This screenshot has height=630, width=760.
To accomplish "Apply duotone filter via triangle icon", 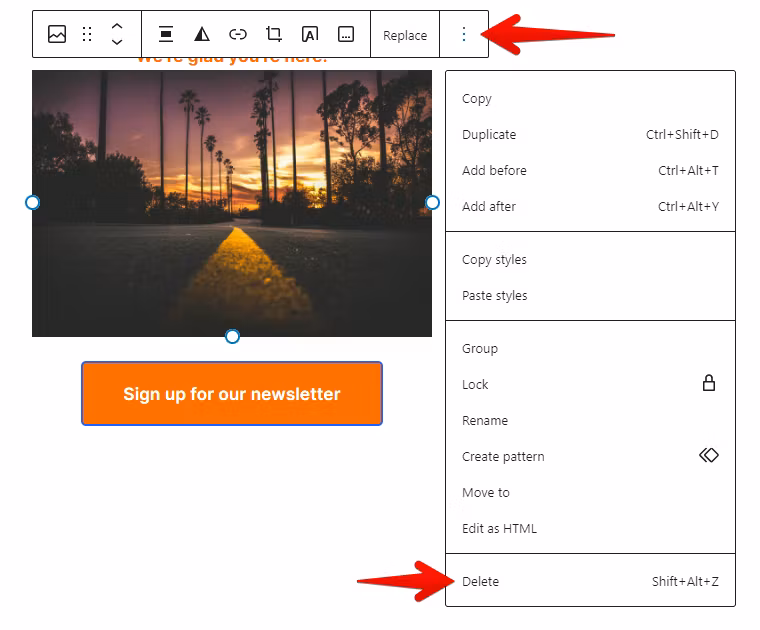I will click(202, 34).
